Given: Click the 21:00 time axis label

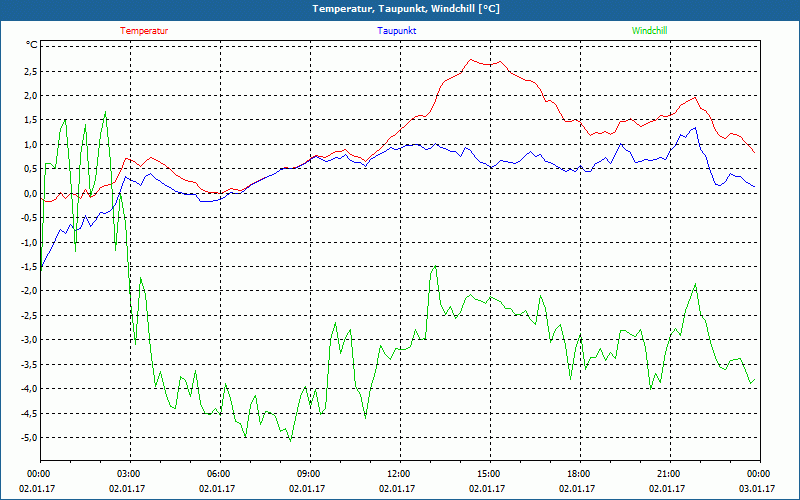Looking at the screenshot, I should [670, 473].
